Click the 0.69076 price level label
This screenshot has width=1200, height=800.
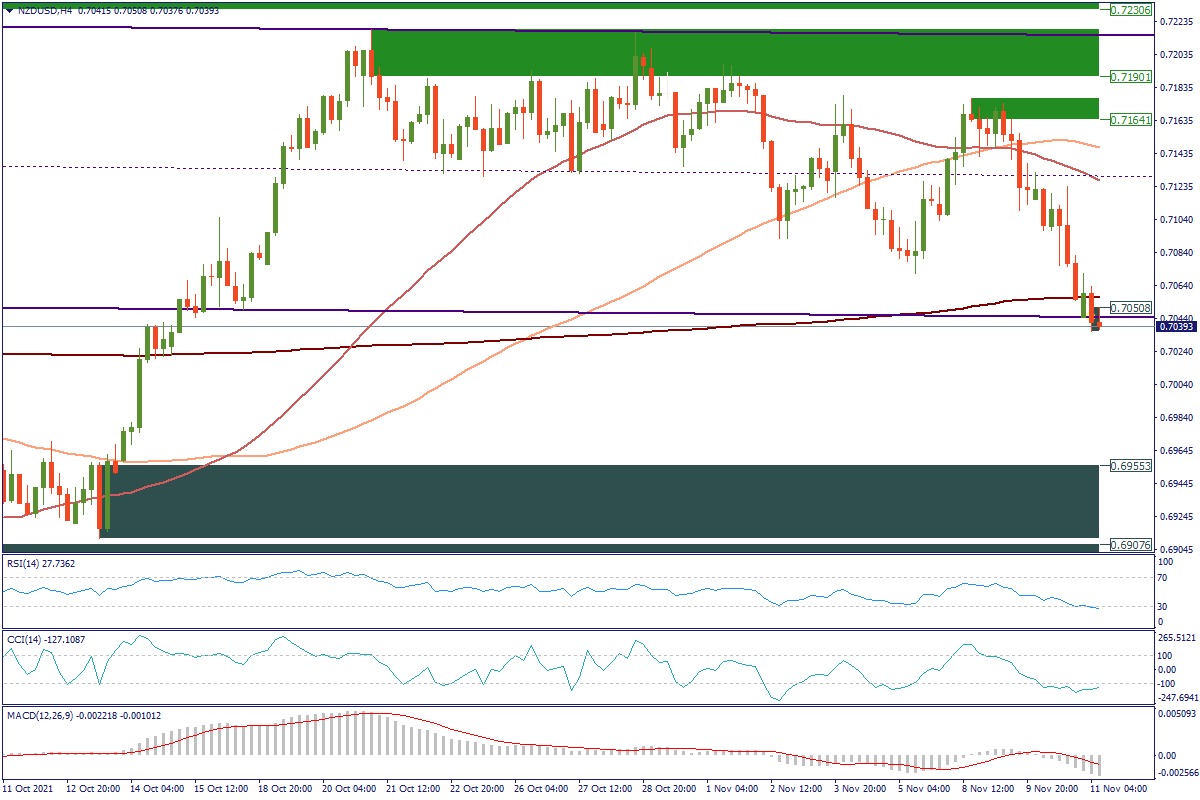[x=1131, y=544]
